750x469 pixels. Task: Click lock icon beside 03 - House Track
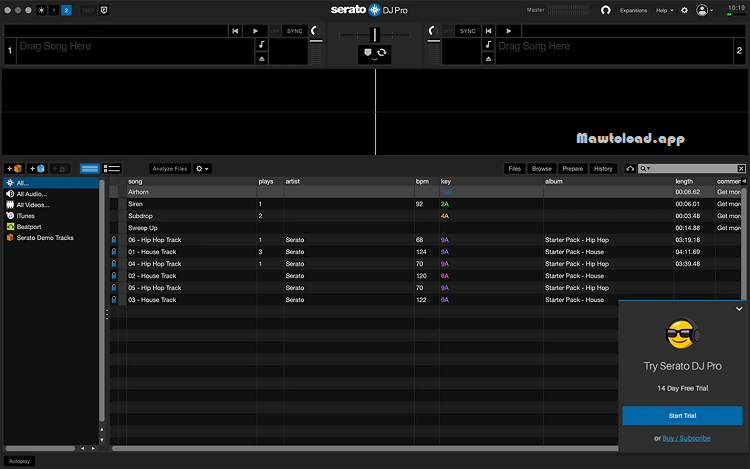click(x=114, y=299)
